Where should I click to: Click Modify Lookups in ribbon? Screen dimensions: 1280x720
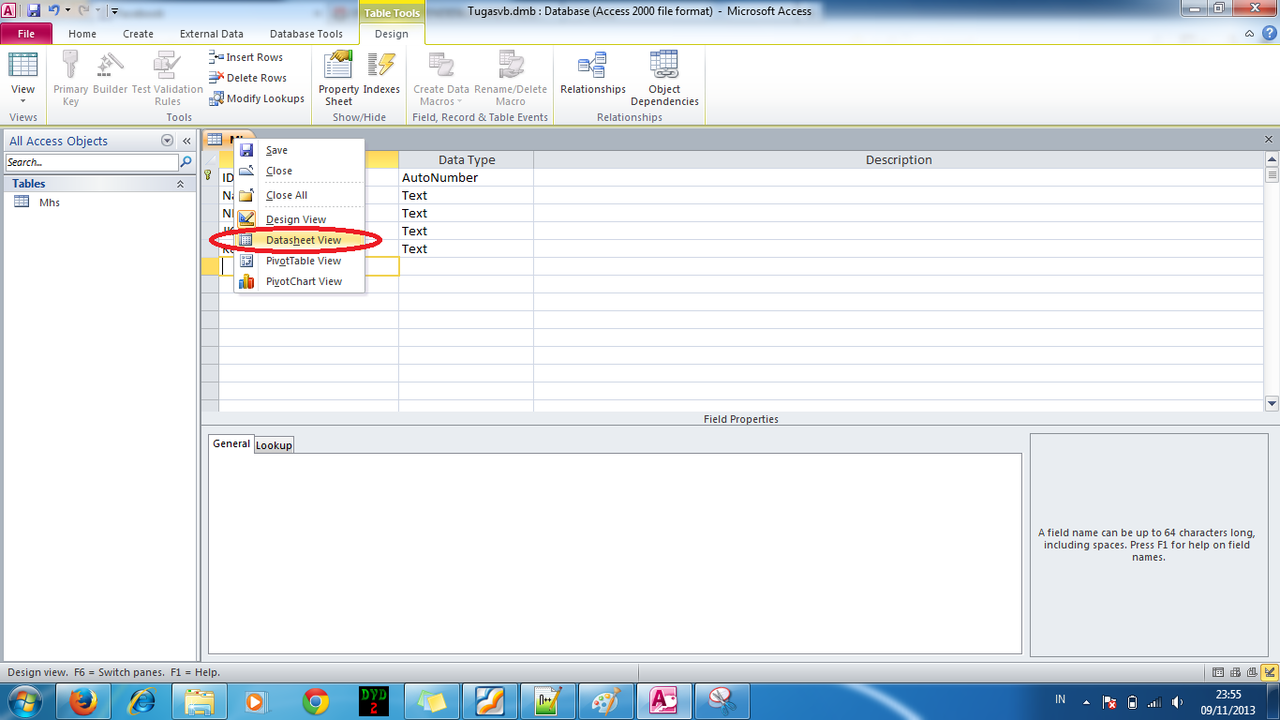tap(257, 98)
